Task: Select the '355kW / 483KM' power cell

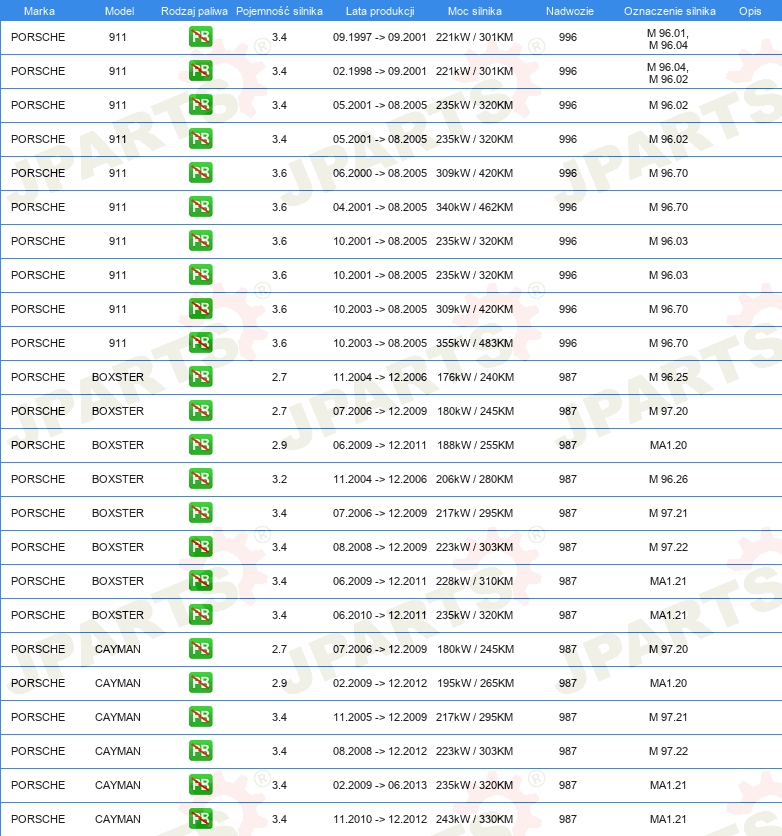Action: point(474,343)
